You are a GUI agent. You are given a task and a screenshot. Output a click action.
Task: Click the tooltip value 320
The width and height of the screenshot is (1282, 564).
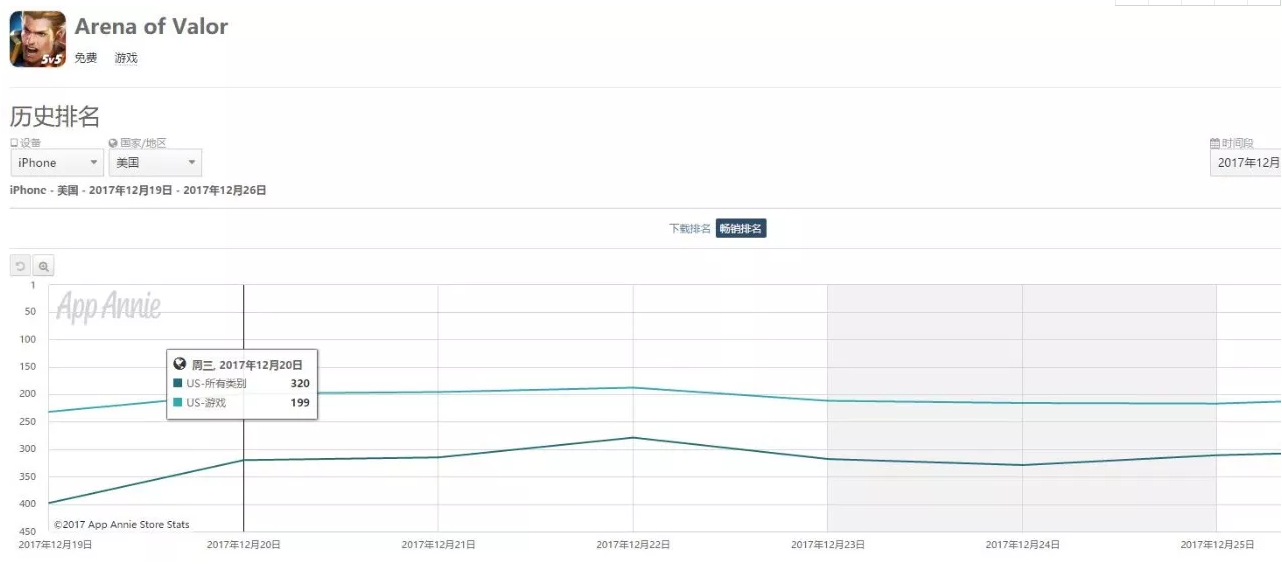pyautogui.click(x=300, y=383)
